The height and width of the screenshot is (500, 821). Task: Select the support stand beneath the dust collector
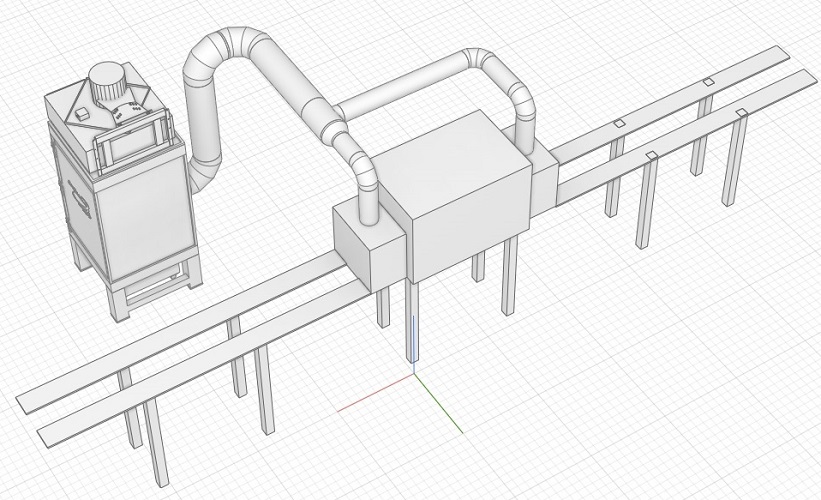152,291
